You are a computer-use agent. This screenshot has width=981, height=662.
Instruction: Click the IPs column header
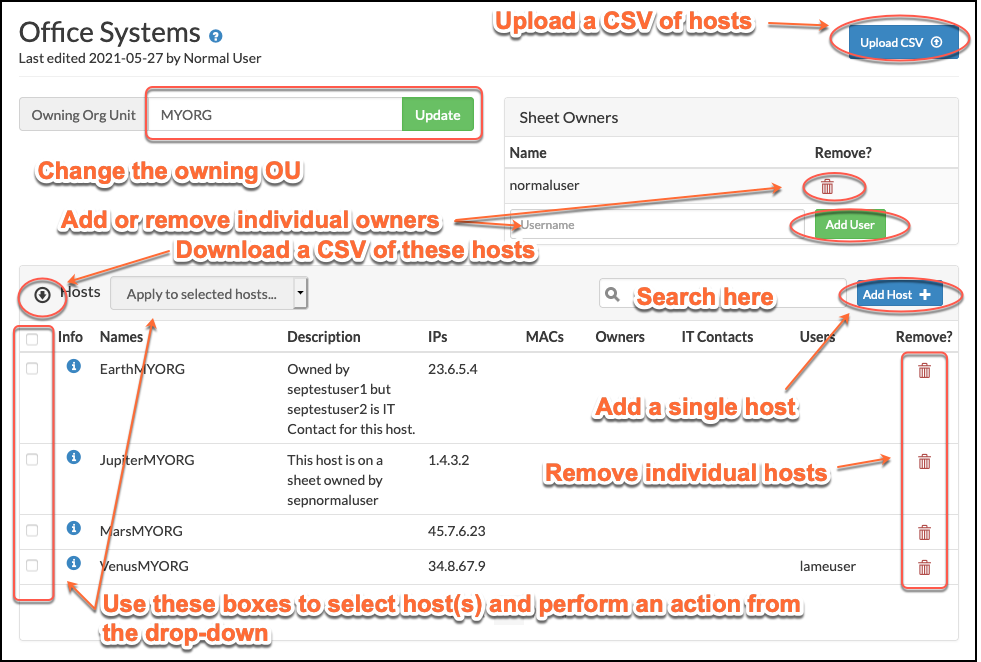[x=437, y=337]
